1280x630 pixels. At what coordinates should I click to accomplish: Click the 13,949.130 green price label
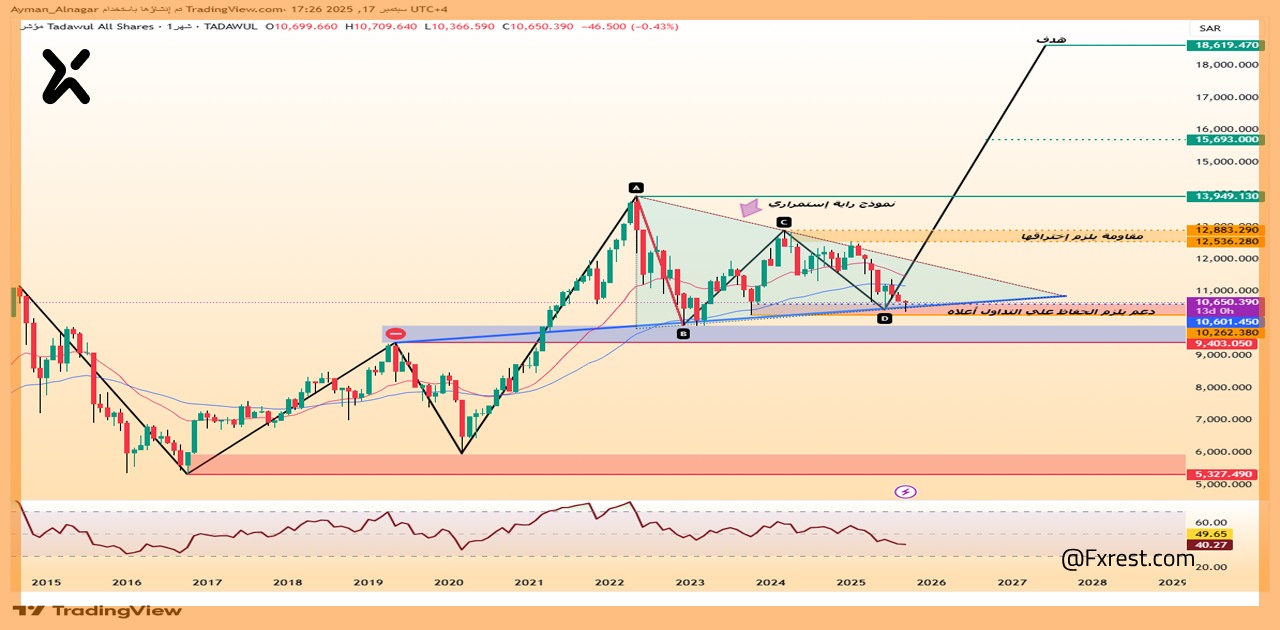click(x=1222, y=197)
